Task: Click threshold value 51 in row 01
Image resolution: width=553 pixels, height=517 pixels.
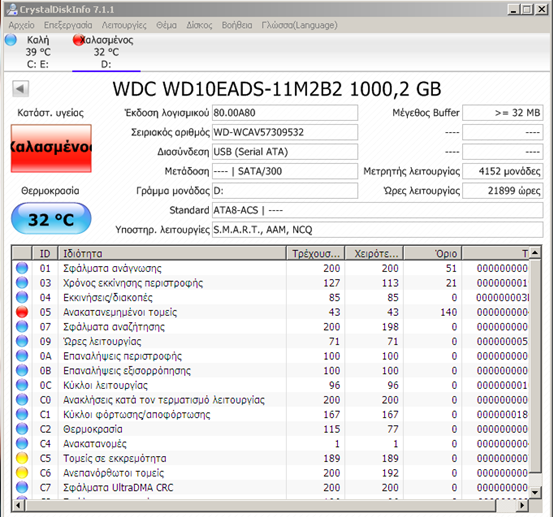Action: (x=451, y=268)
